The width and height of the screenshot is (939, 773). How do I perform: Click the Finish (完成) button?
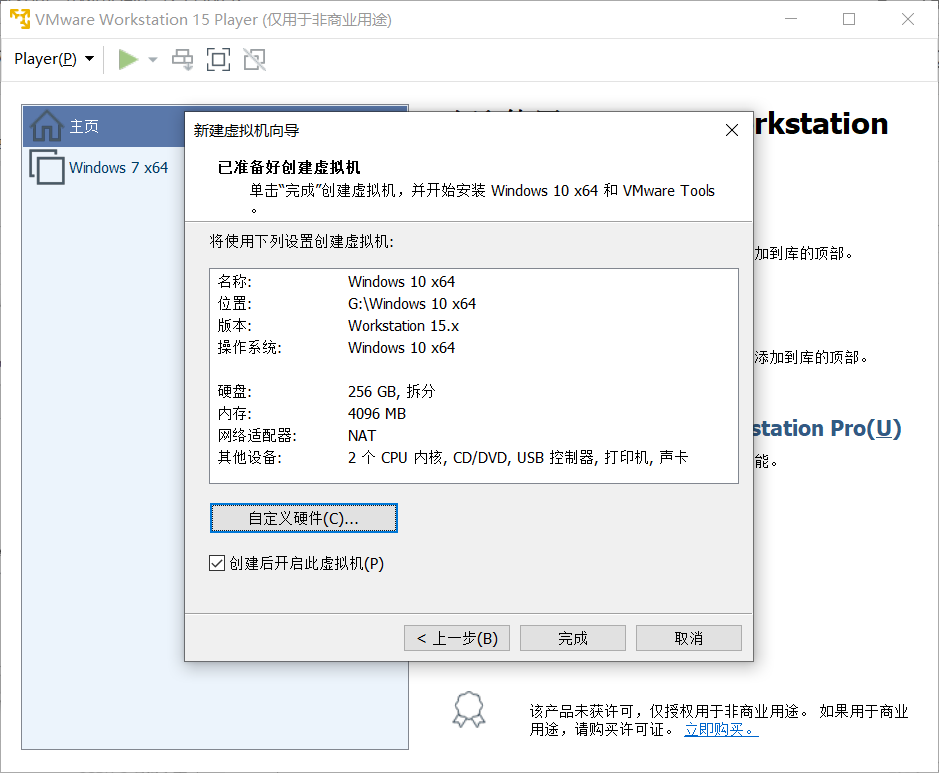(x=573, y=638)
